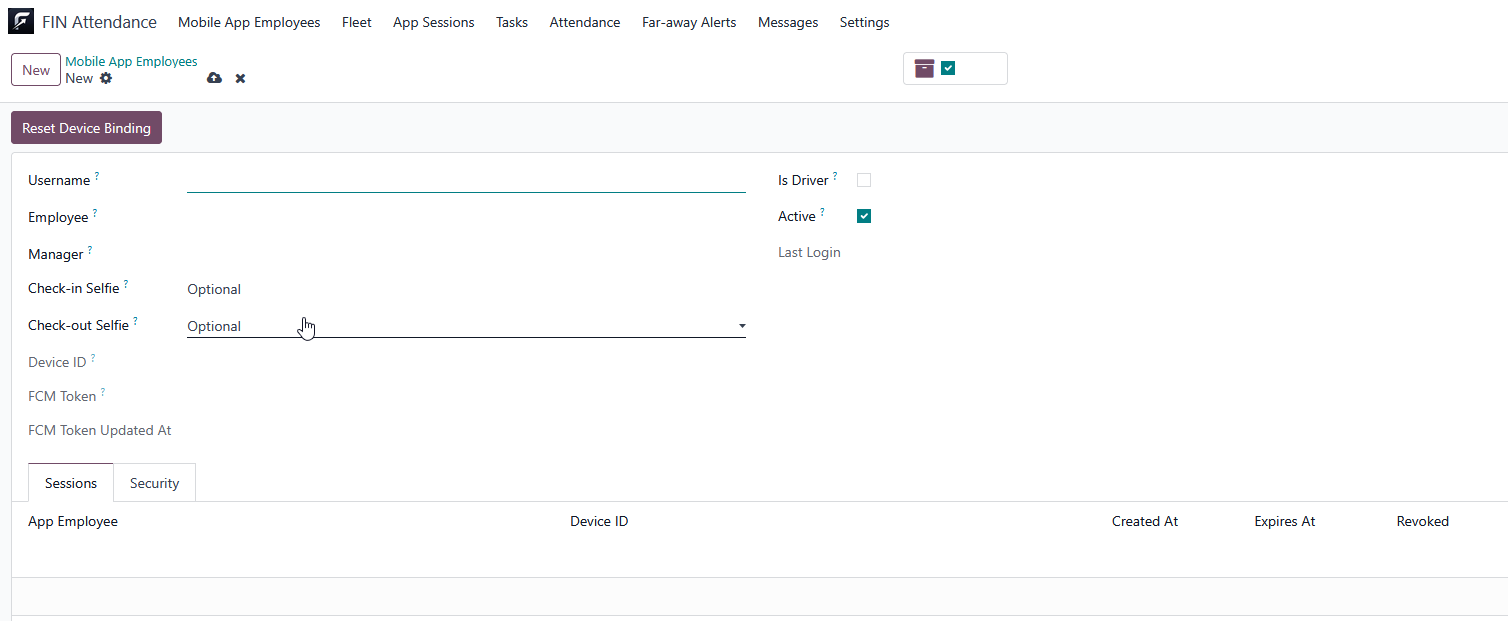Click the FIN Attendance app logo icon
The height and width of the screenshot is (621, 1508).
coord(20,22)
